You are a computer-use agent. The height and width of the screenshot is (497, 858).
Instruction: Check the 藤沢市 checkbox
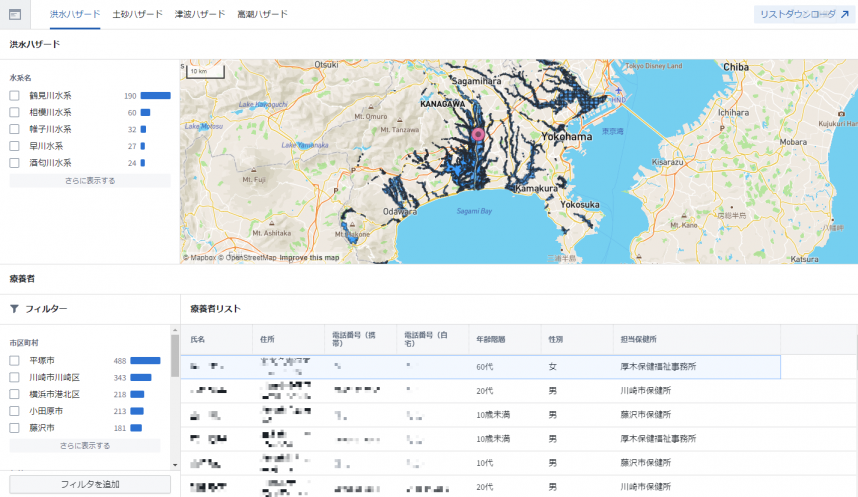14,427
